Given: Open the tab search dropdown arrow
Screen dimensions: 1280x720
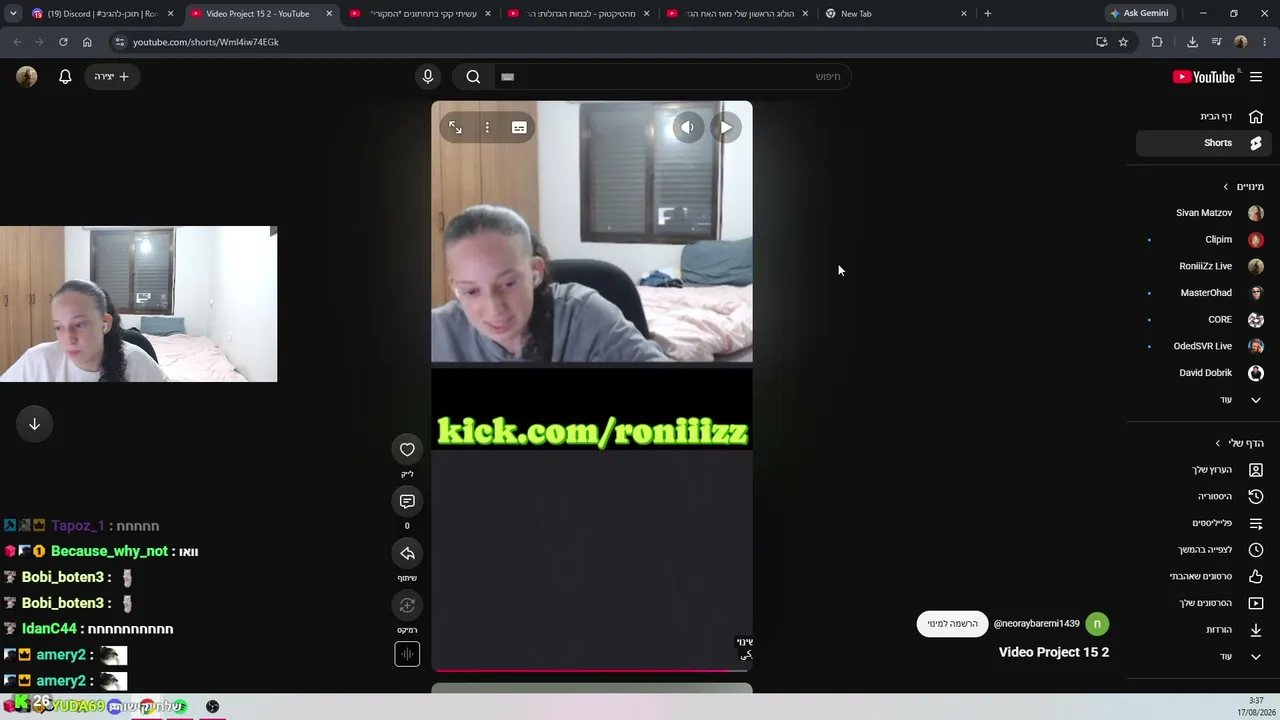Looking at the screenshot, I should click(13, 14).
